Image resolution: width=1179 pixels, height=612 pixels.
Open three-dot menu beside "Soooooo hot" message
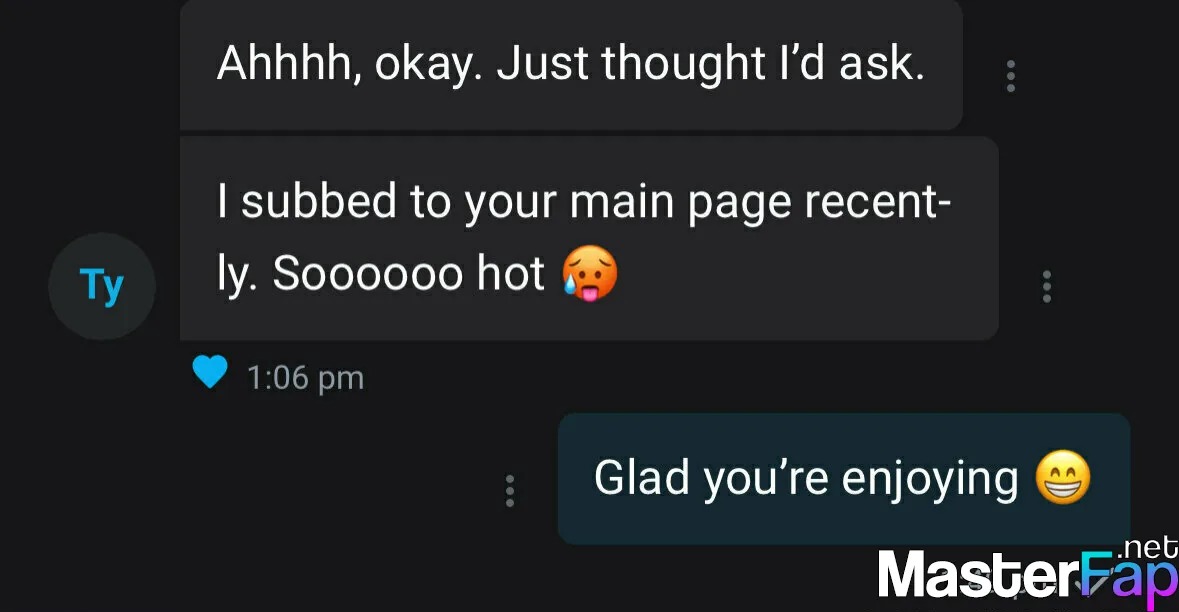coord(1047,286)
